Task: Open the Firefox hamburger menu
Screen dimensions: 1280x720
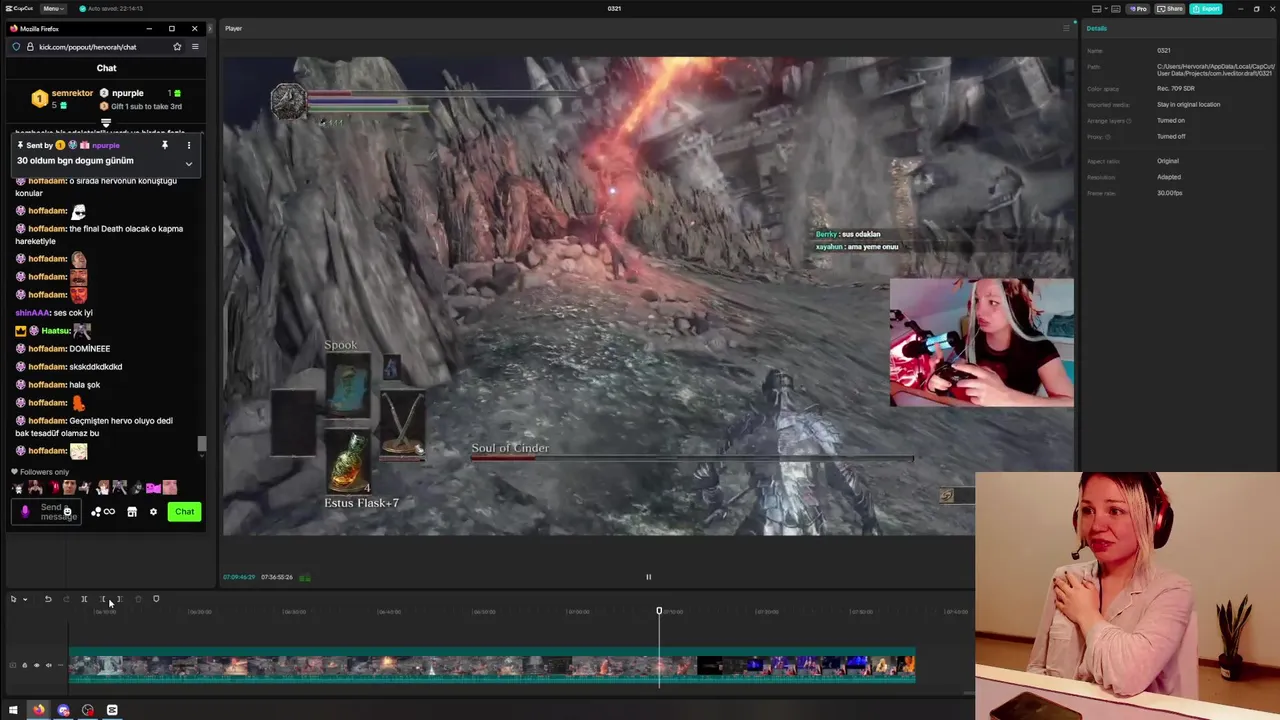Action: click(195, 47)
